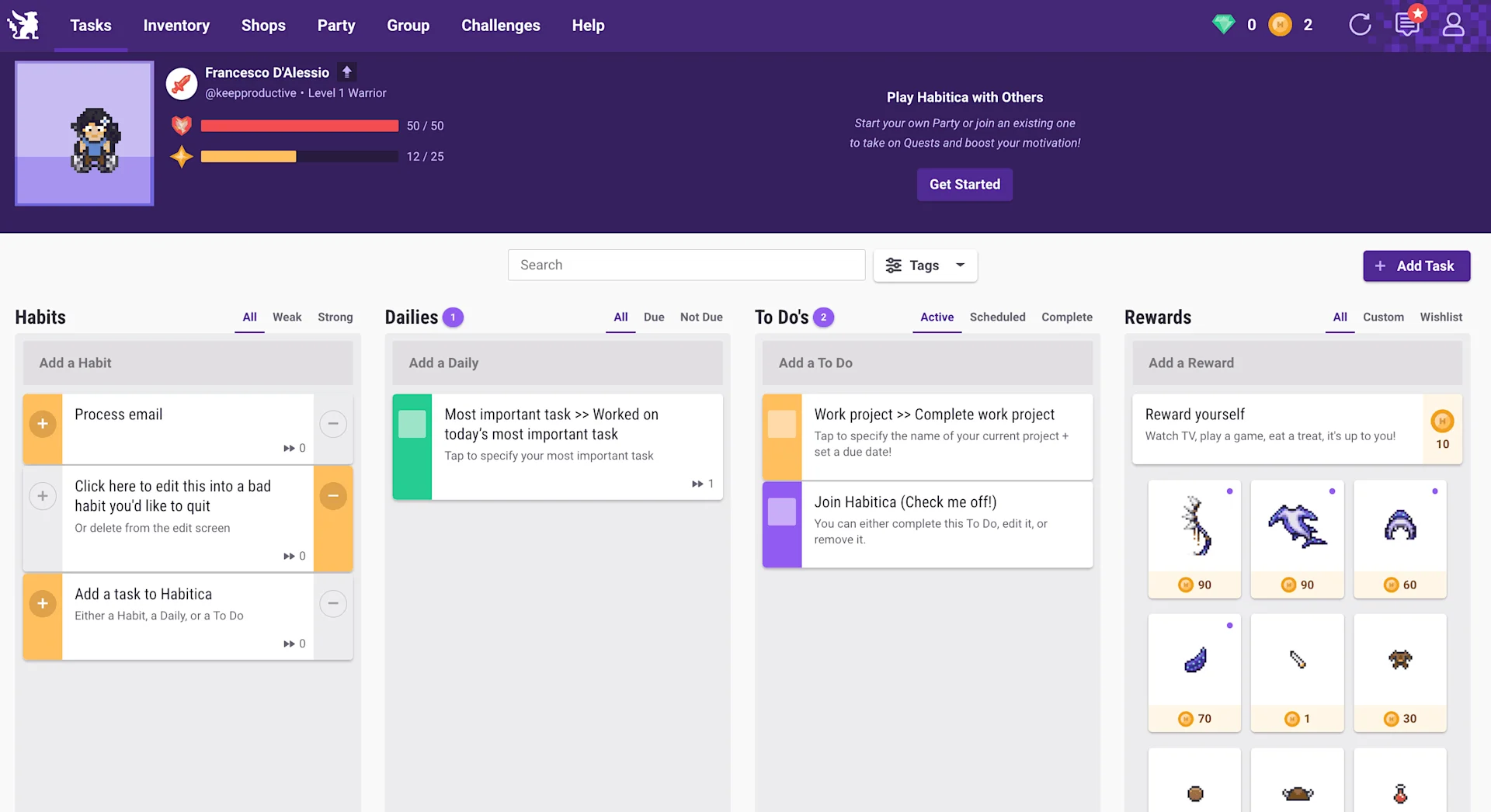Viewport: 1491px width, 812px height.
Task: Score down the bad habit with minus
Action: pyautogui.click(x=333, y=495)
